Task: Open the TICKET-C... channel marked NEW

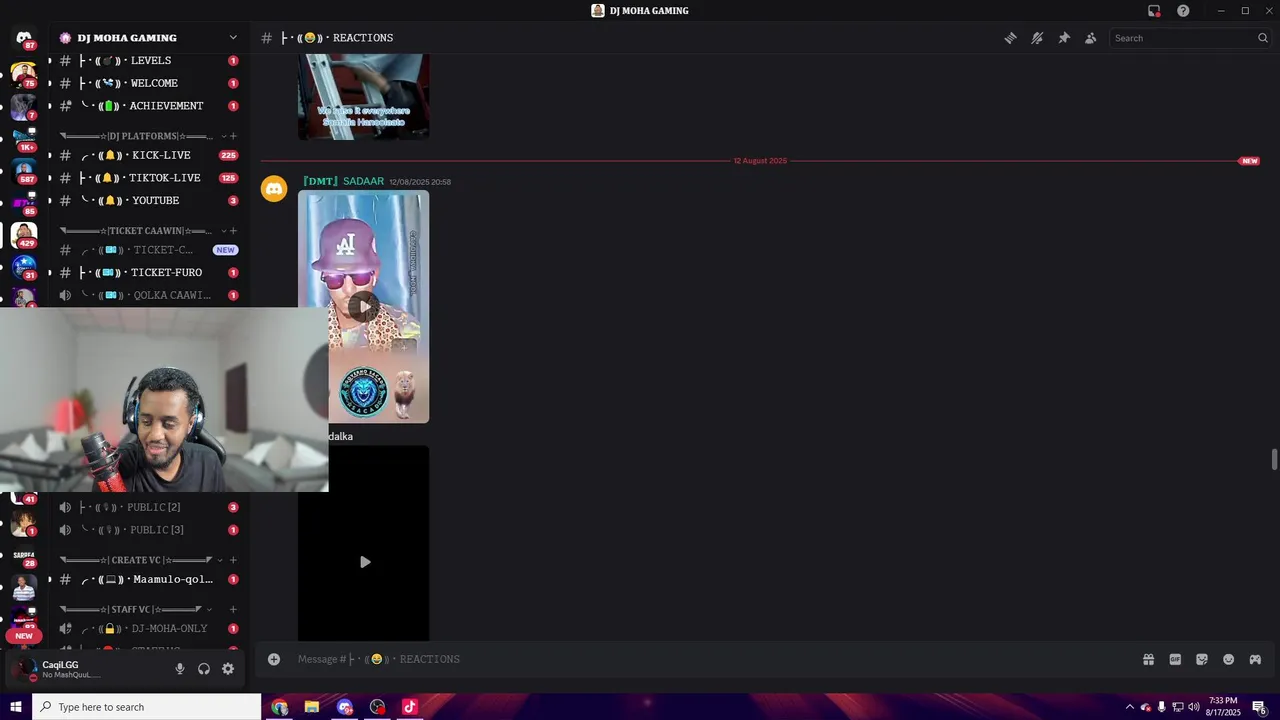Action: [x=148, y=250]
